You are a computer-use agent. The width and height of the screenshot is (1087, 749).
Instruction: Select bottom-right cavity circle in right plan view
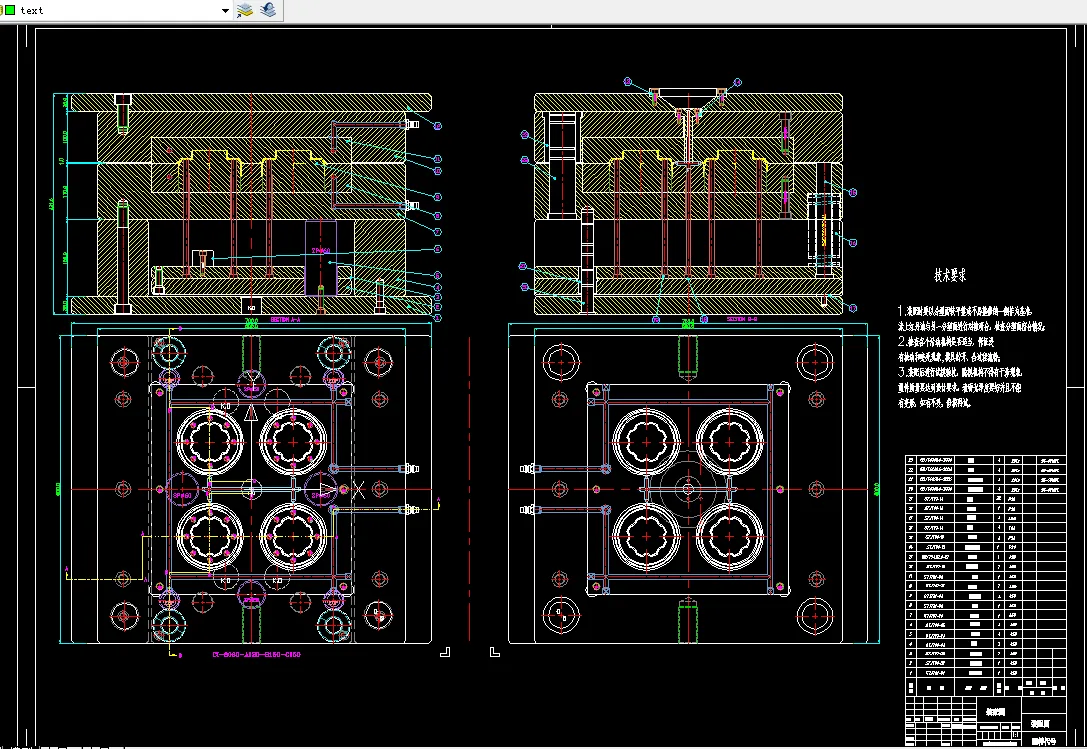728,535
